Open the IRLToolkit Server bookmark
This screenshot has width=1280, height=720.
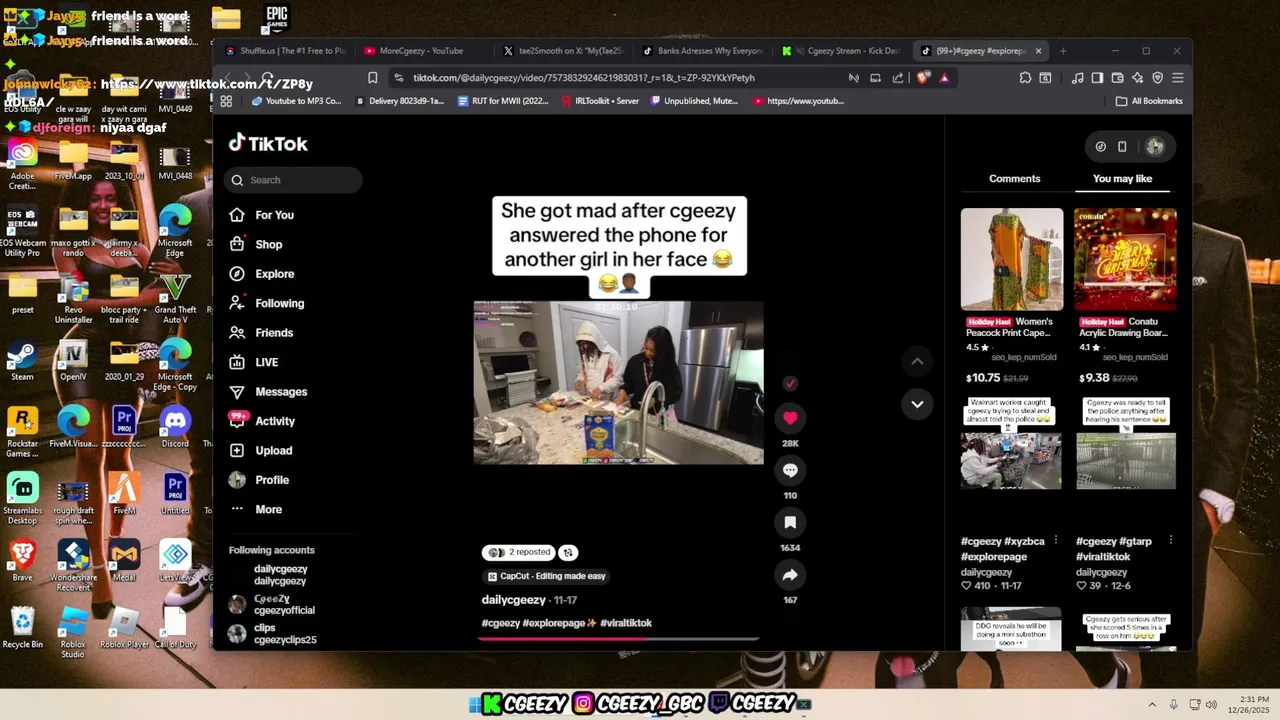(x=601, y=101)
